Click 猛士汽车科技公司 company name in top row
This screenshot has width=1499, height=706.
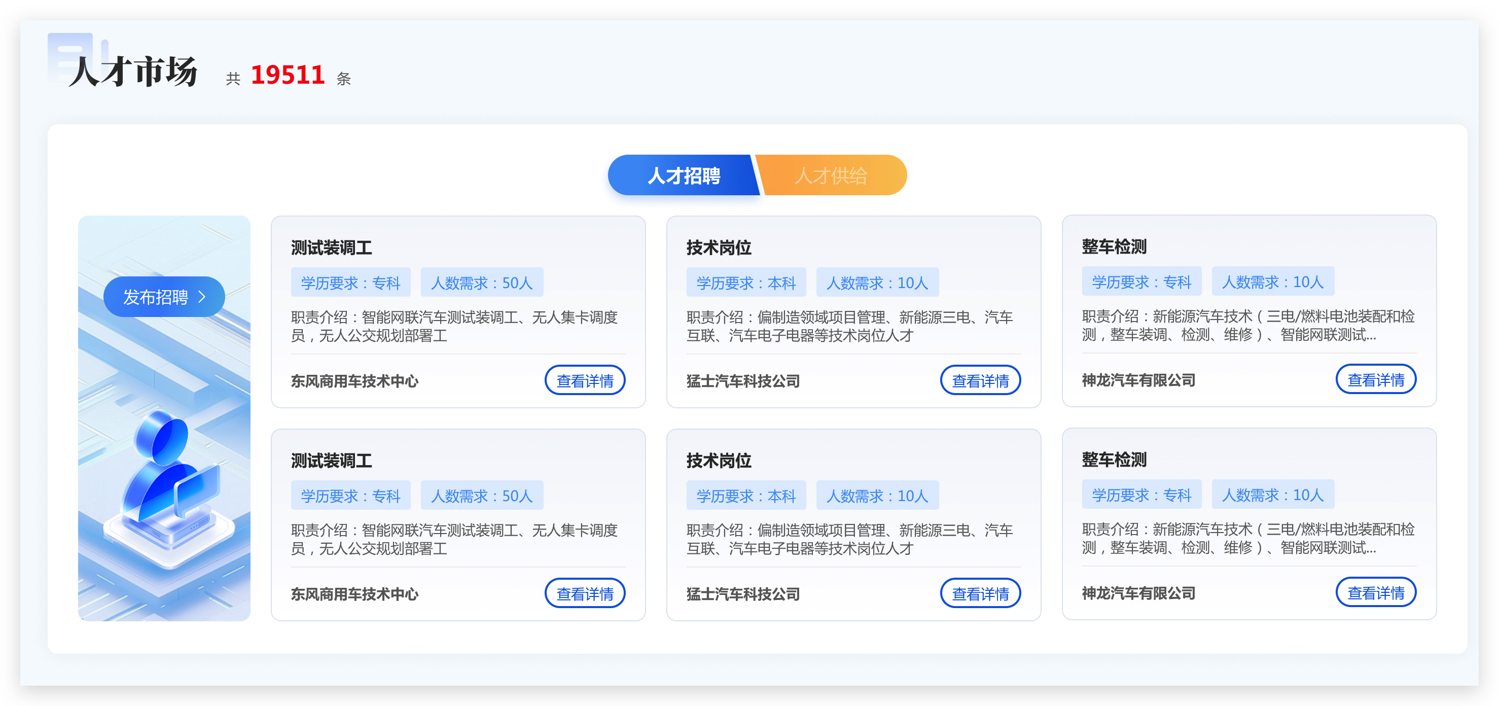pyautogui.click(x=743, y=381)
